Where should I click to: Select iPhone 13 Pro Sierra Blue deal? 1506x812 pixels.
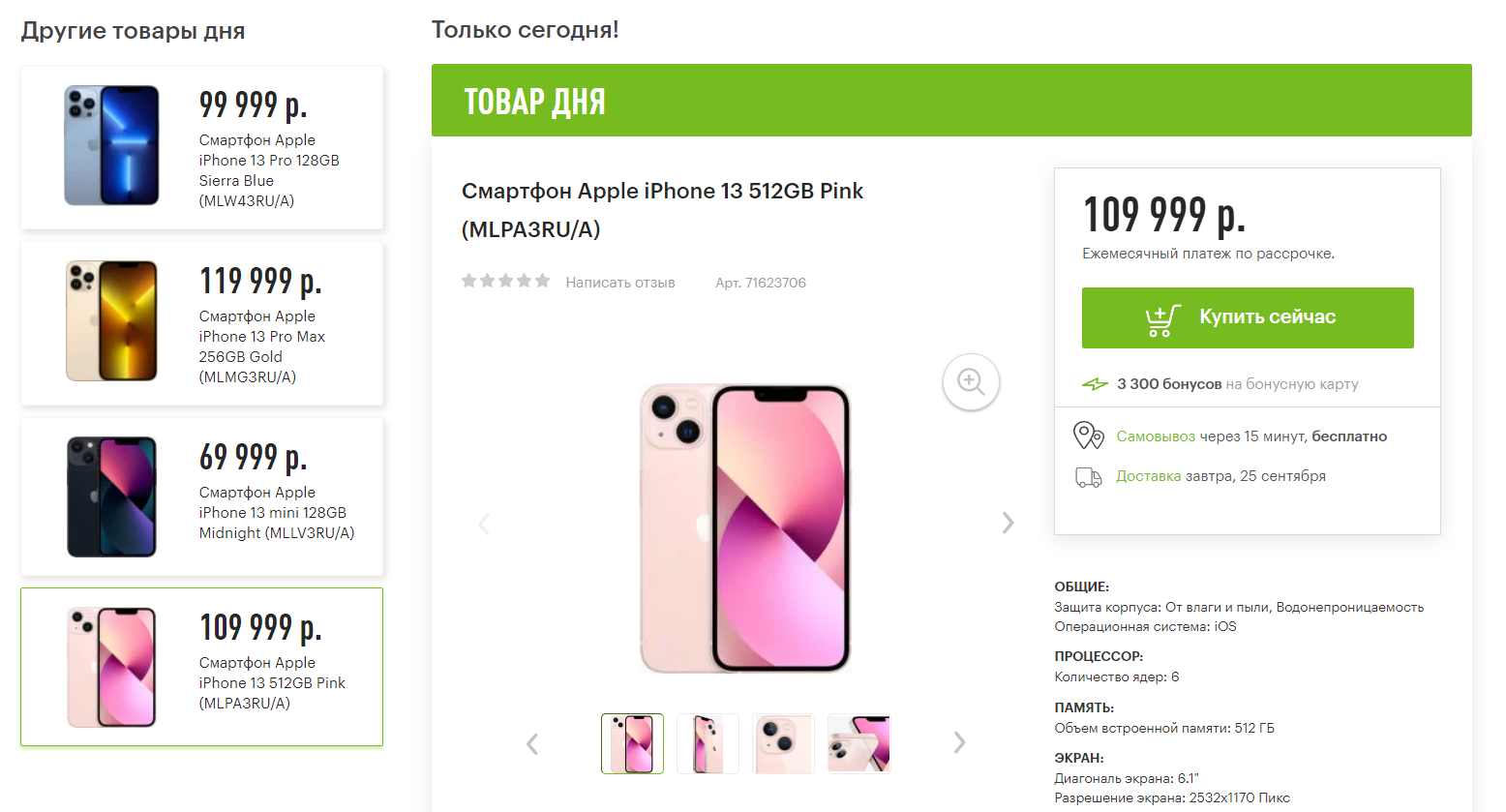point(201,148)
